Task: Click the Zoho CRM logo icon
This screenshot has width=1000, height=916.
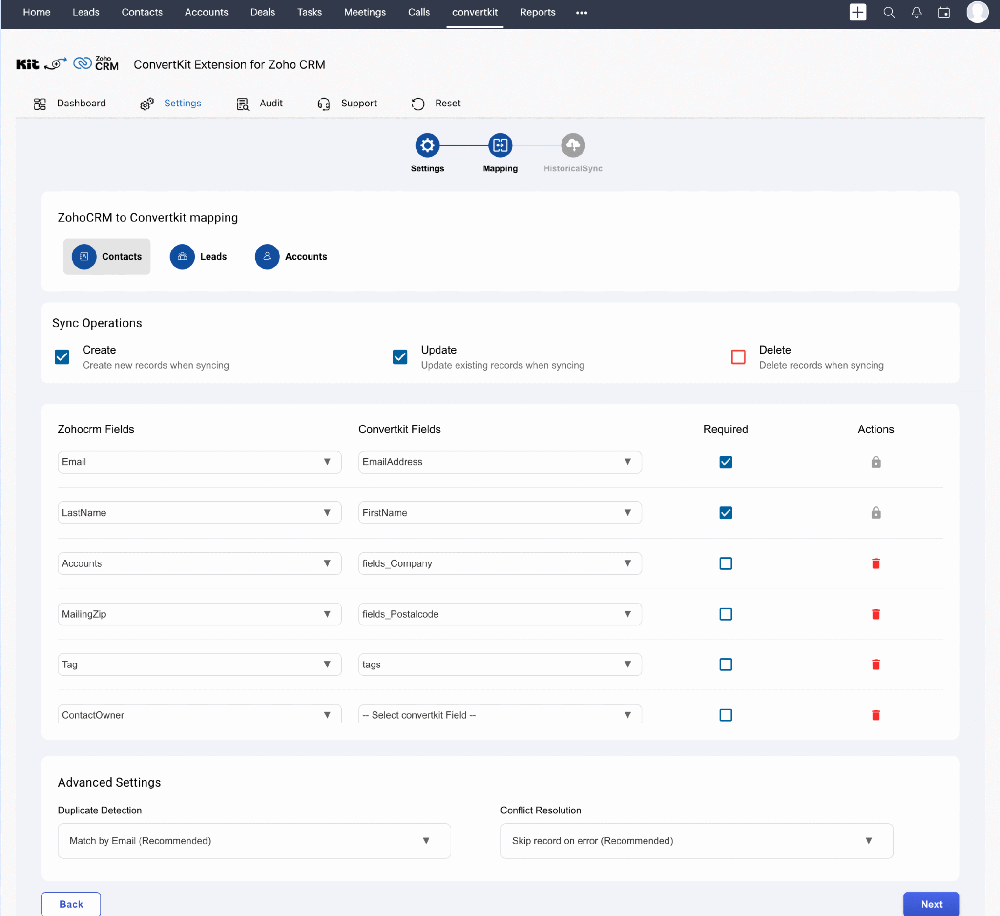Action: [96, 63]
